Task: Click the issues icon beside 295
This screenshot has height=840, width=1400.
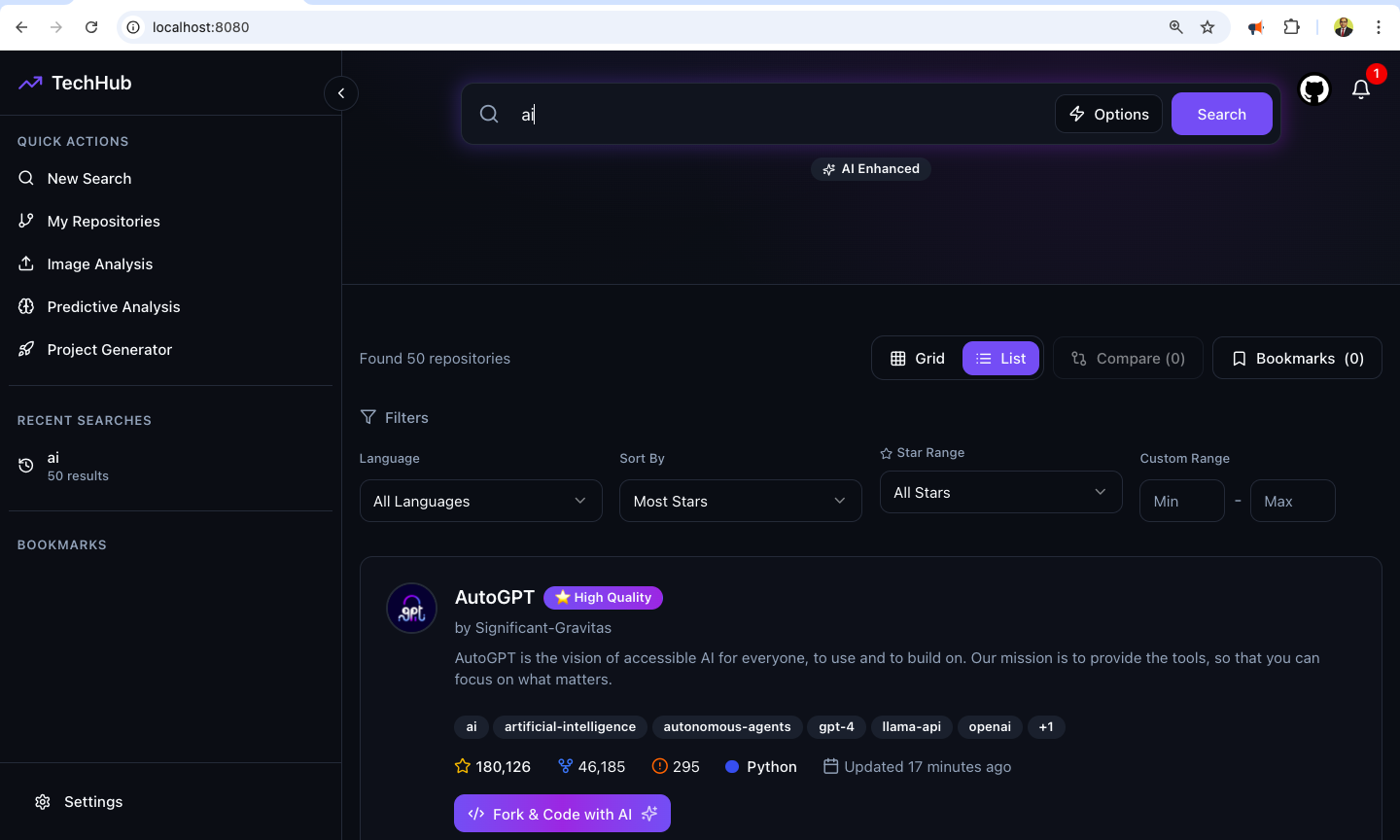Action: point(660,766)
